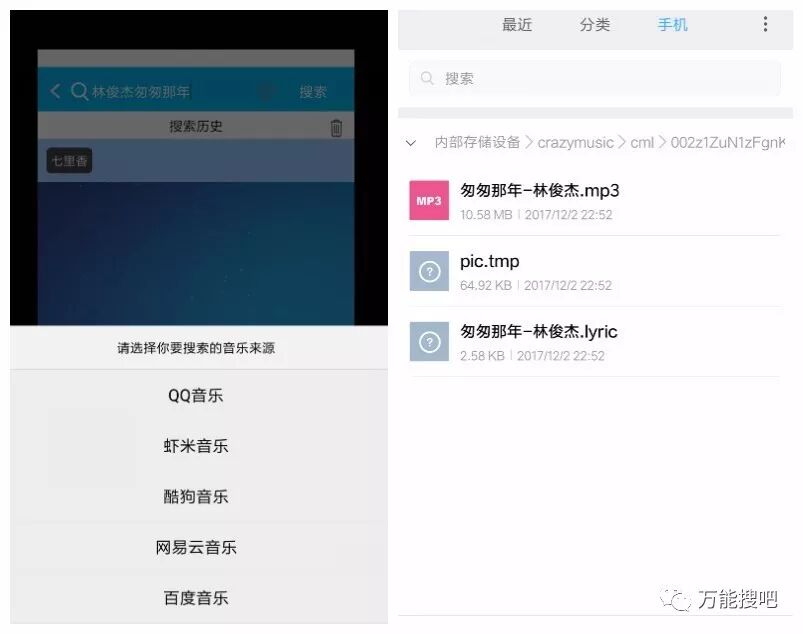Tap the 搜索 button in music app

pos(313,92)
